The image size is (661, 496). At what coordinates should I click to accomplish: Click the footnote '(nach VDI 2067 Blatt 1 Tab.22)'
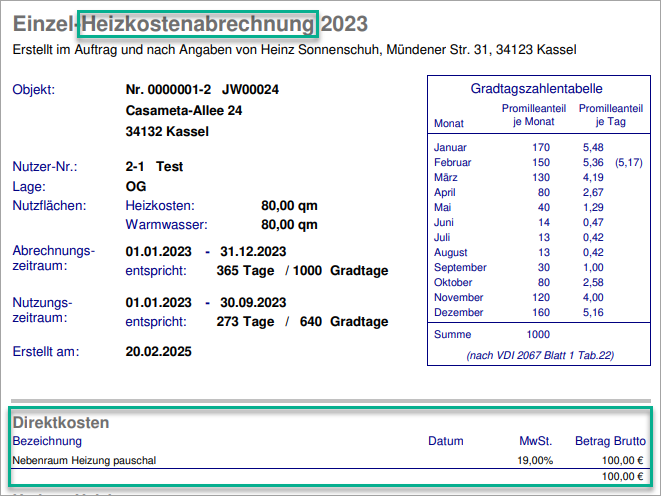tap(540, 355)
